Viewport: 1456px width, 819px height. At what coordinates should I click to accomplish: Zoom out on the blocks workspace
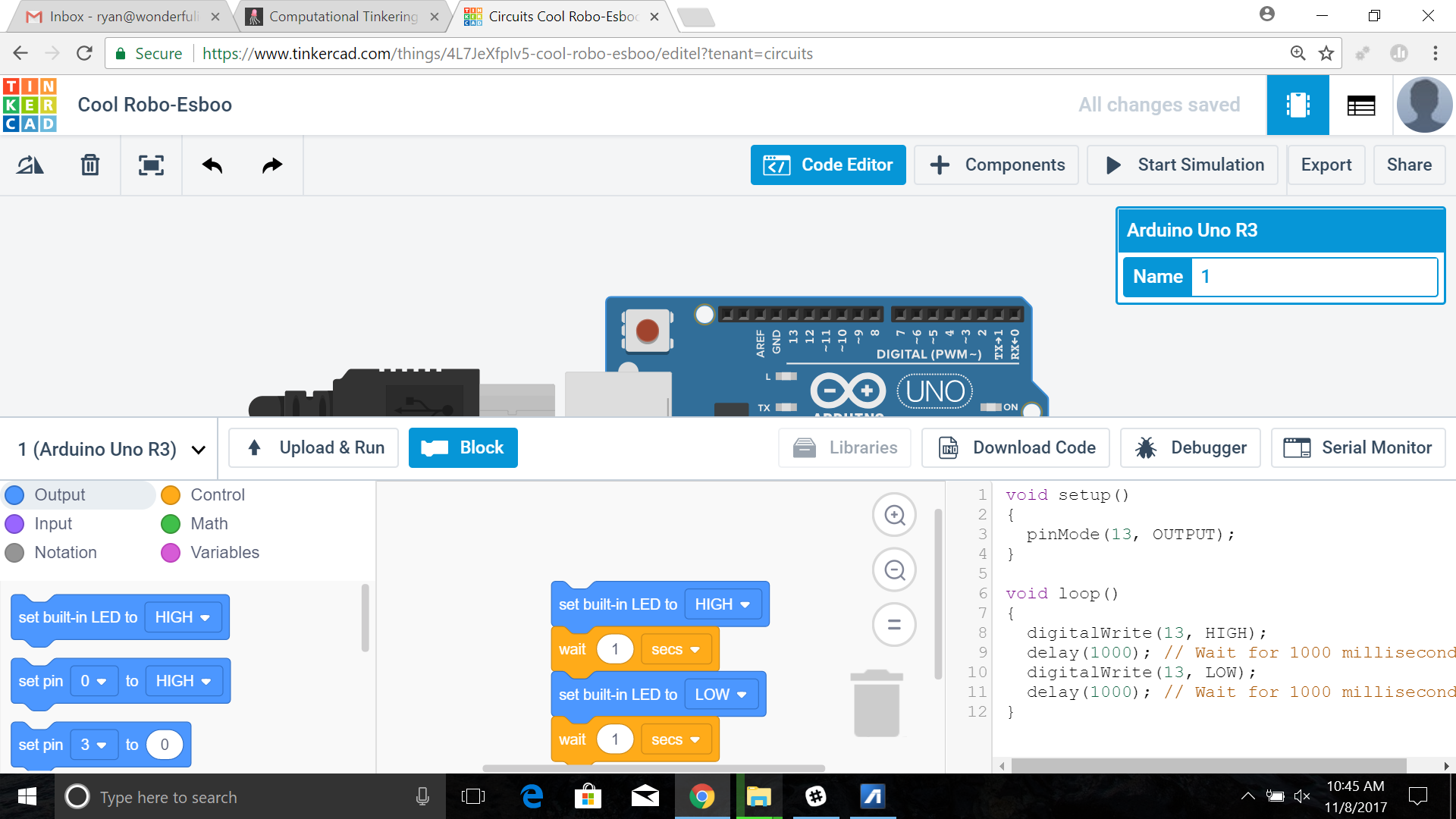895,570
